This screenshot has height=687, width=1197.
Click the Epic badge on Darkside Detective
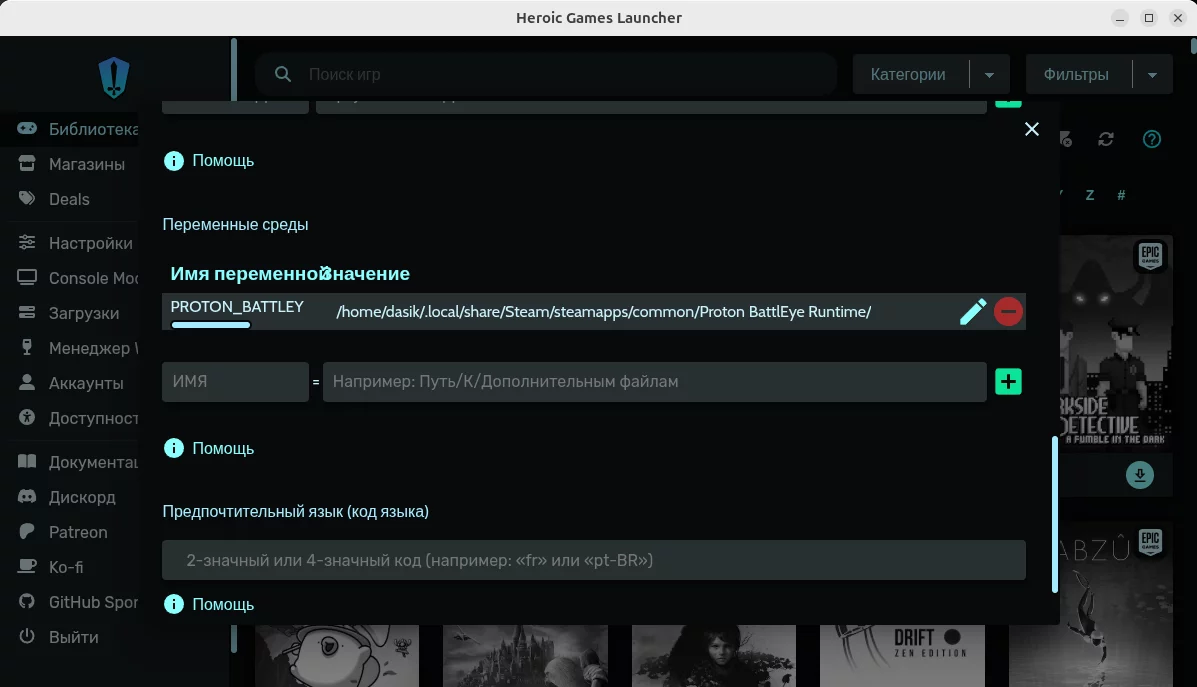[x=1150, y=256]
